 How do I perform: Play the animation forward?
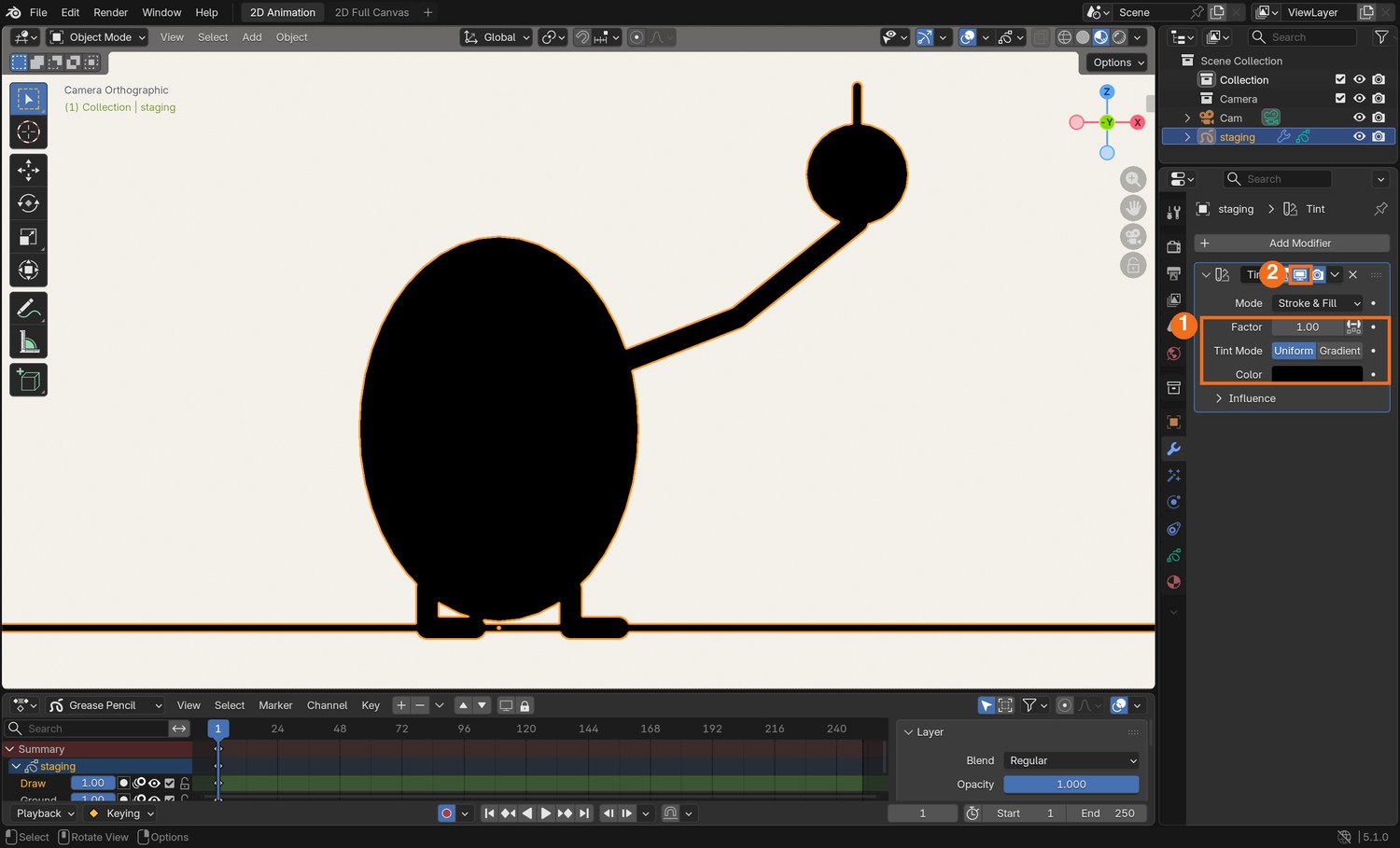[x=546, y=813]
